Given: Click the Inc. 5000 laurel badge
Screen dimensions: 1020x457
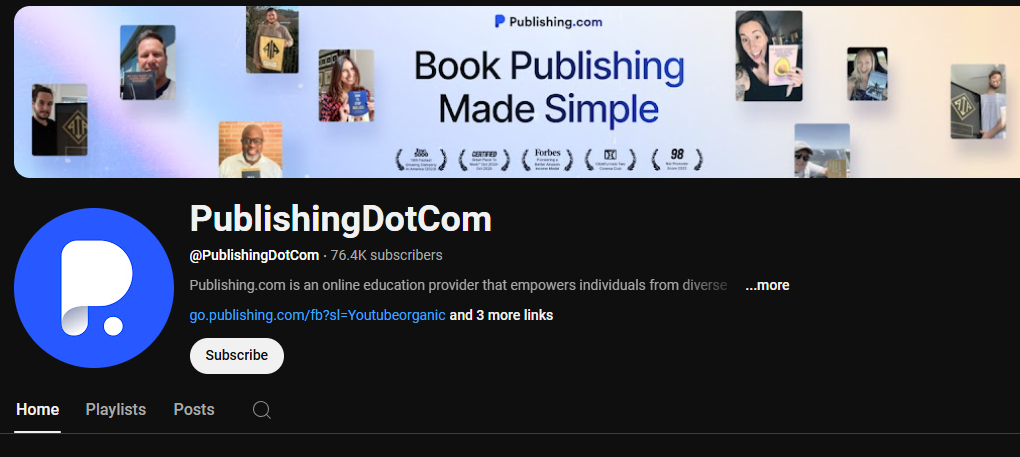Looking at the screenshot, I should pyautogui.click(x=421, y=159).
